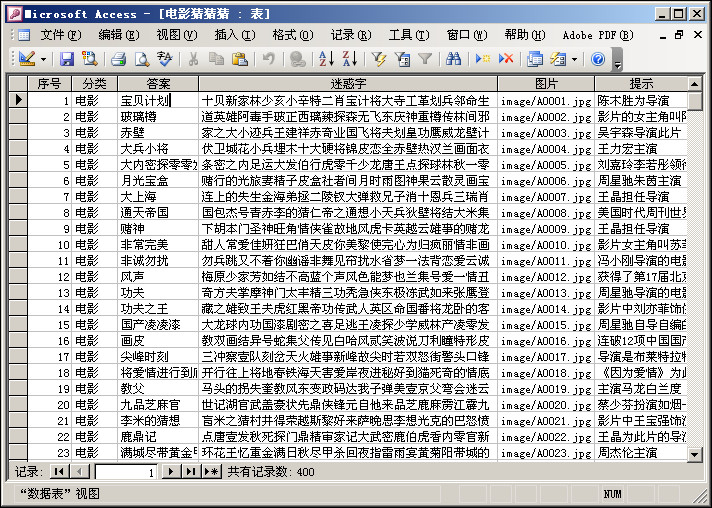The width and height of the screenshot is (712, 508).
Task: Undo the last action icon
Action: (x=268, y=59)
